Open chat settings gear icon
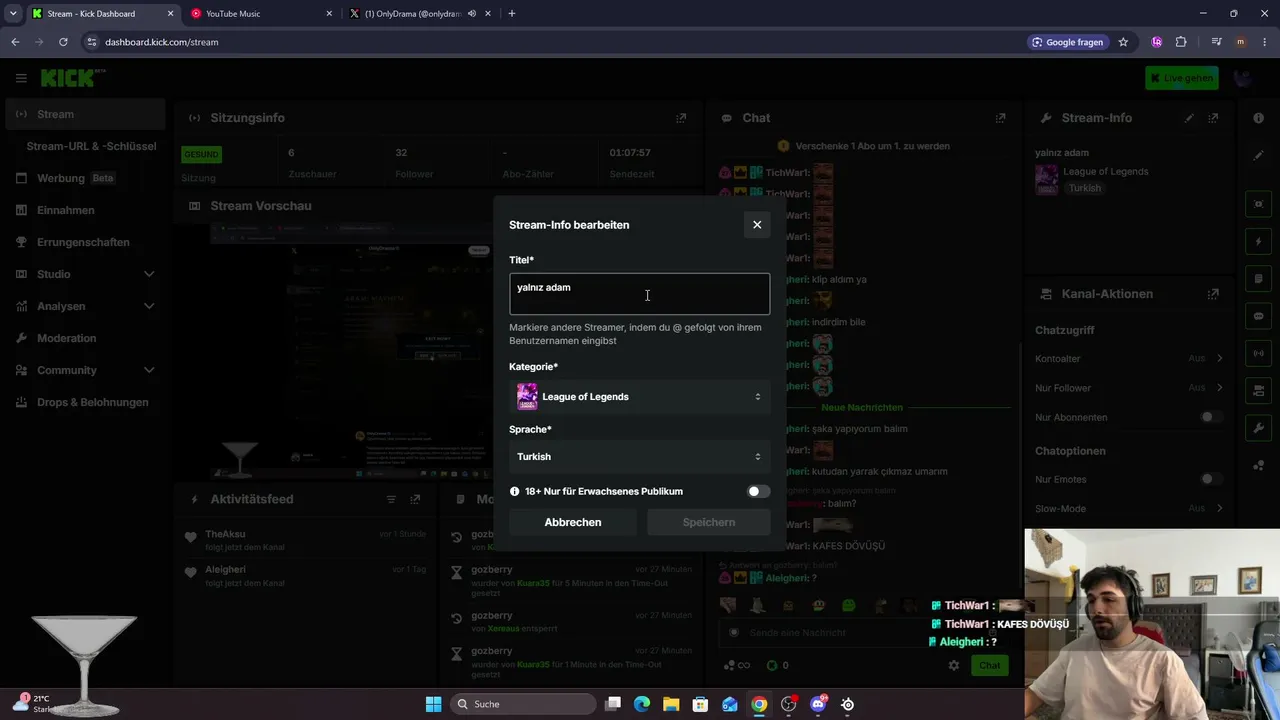1280x720 pixels. [954, 665]
